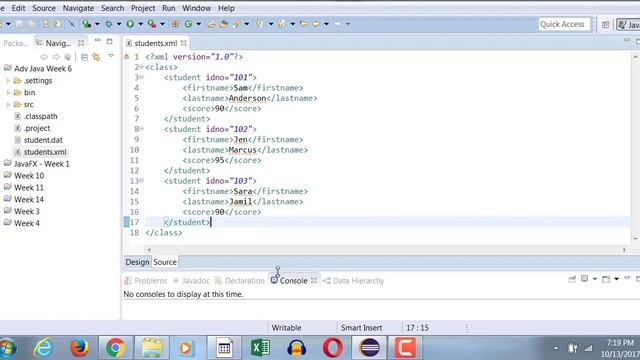Close the students.xml editor tab

tap(184, 43)
